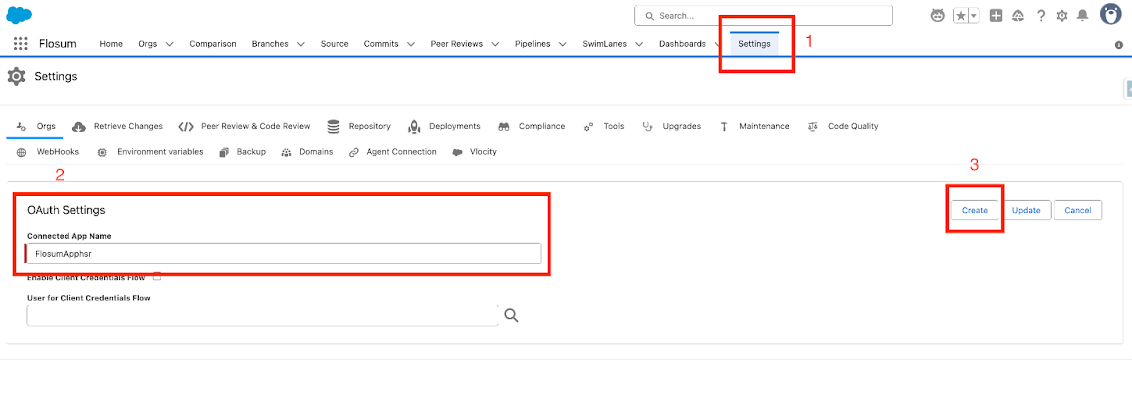Open the Dashboards nav item
The image size is (1132, 406).
tap(682, 43)
